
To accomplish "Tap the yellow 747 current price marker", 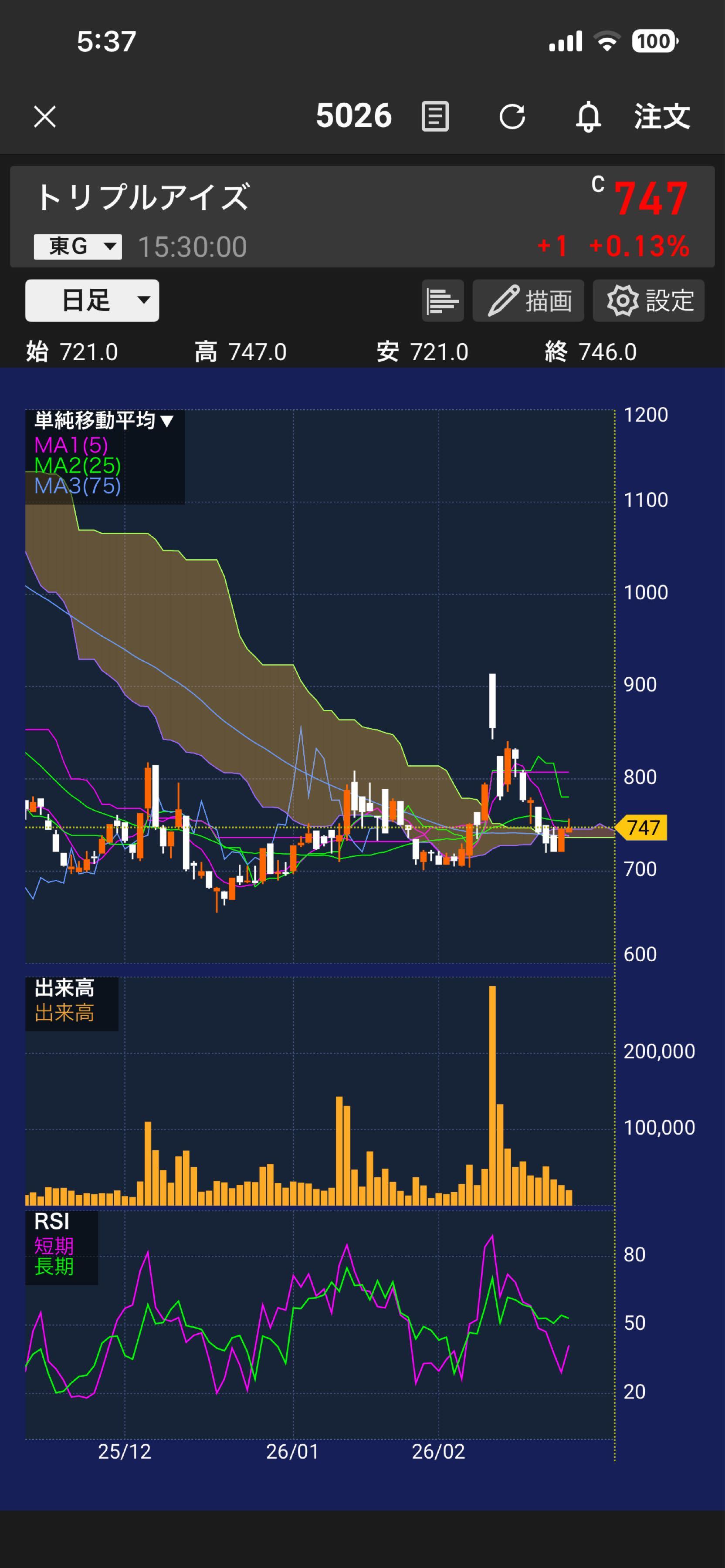I will (642, 828).
